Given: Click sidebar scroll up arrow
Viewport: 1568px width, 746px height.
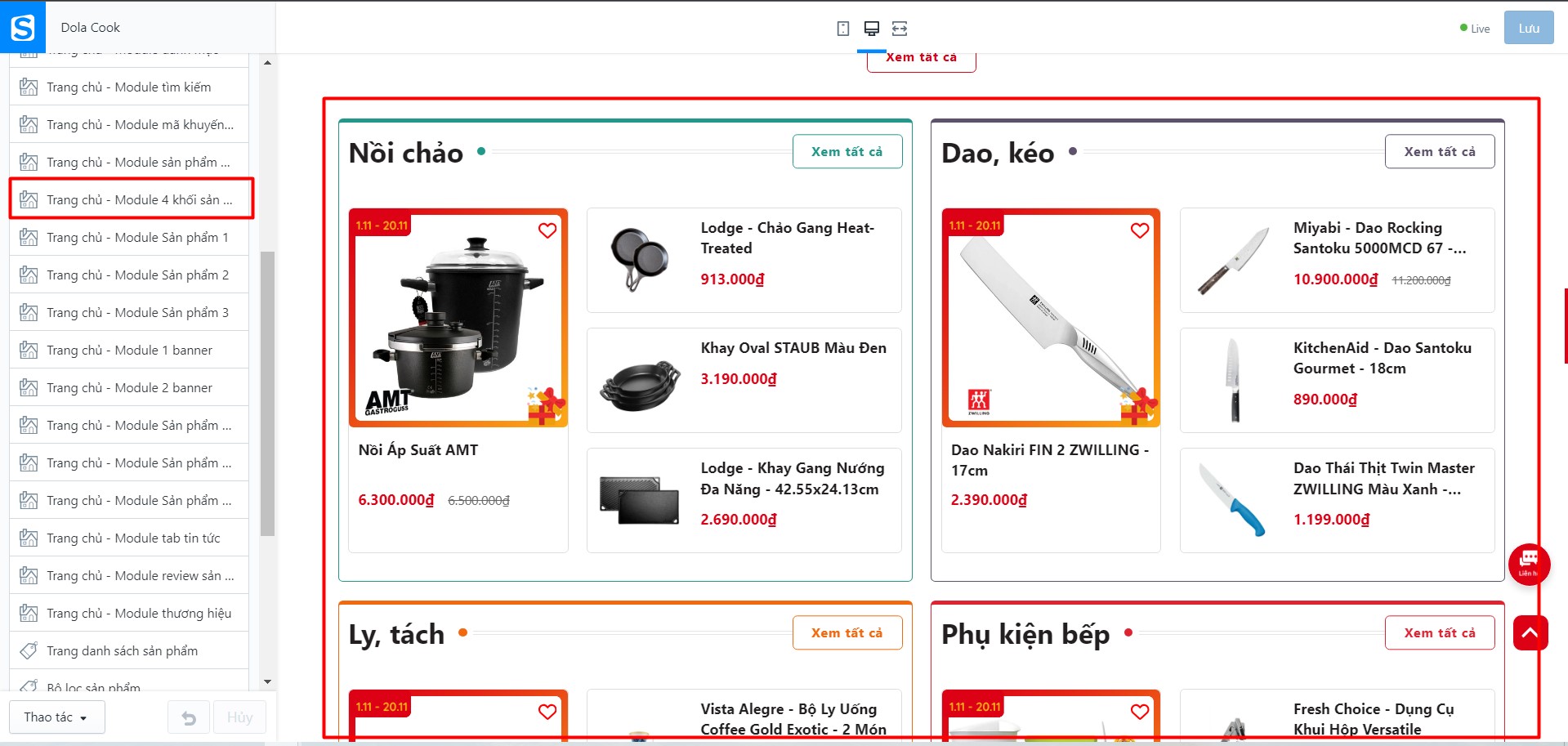Looking at the screenshot, I should point(267,63).
